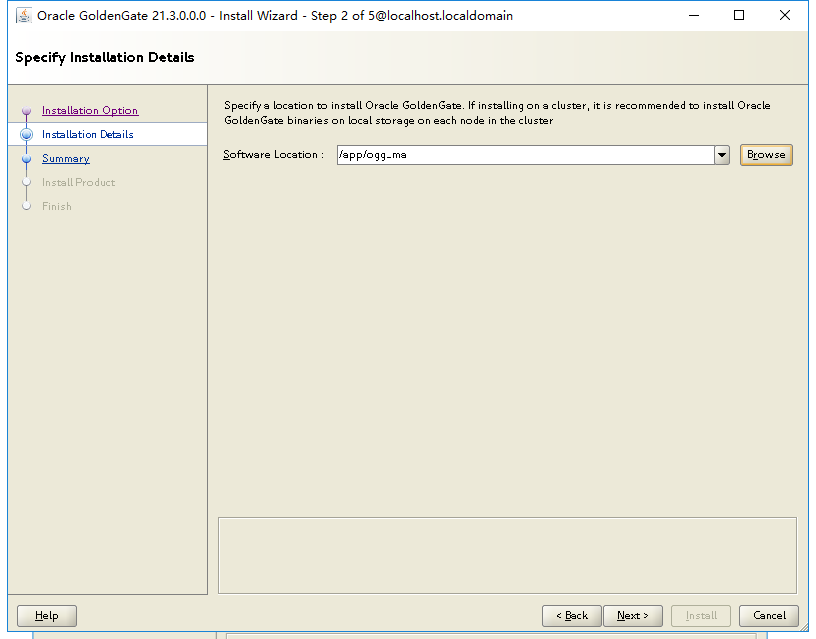Proceed with the Next button
This screenshot has width=816, height=639.
coord(633,616)
